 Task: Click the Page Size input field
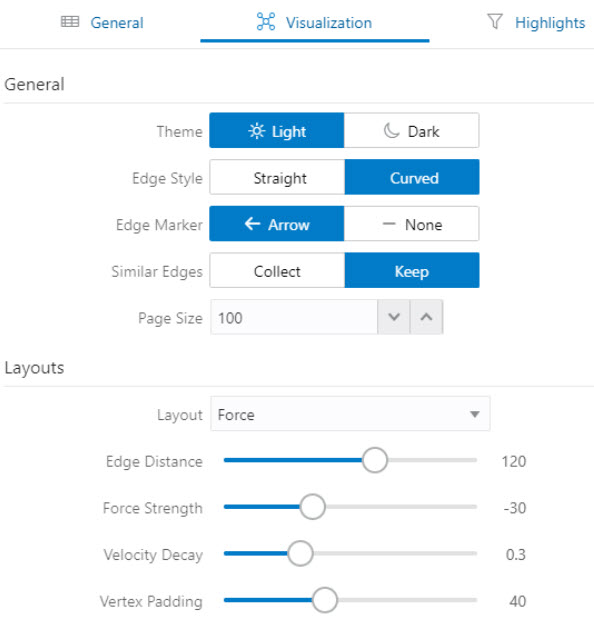(x=294, y=317)
